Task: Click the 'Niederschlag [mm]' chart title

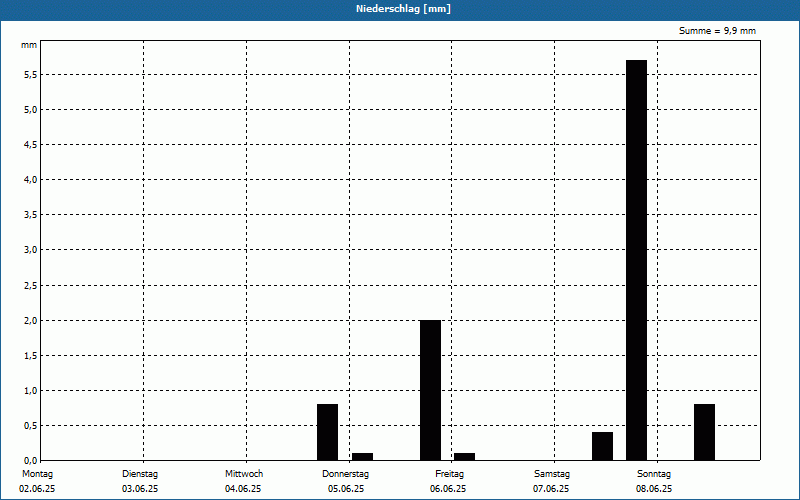Action: coord(403,9)
